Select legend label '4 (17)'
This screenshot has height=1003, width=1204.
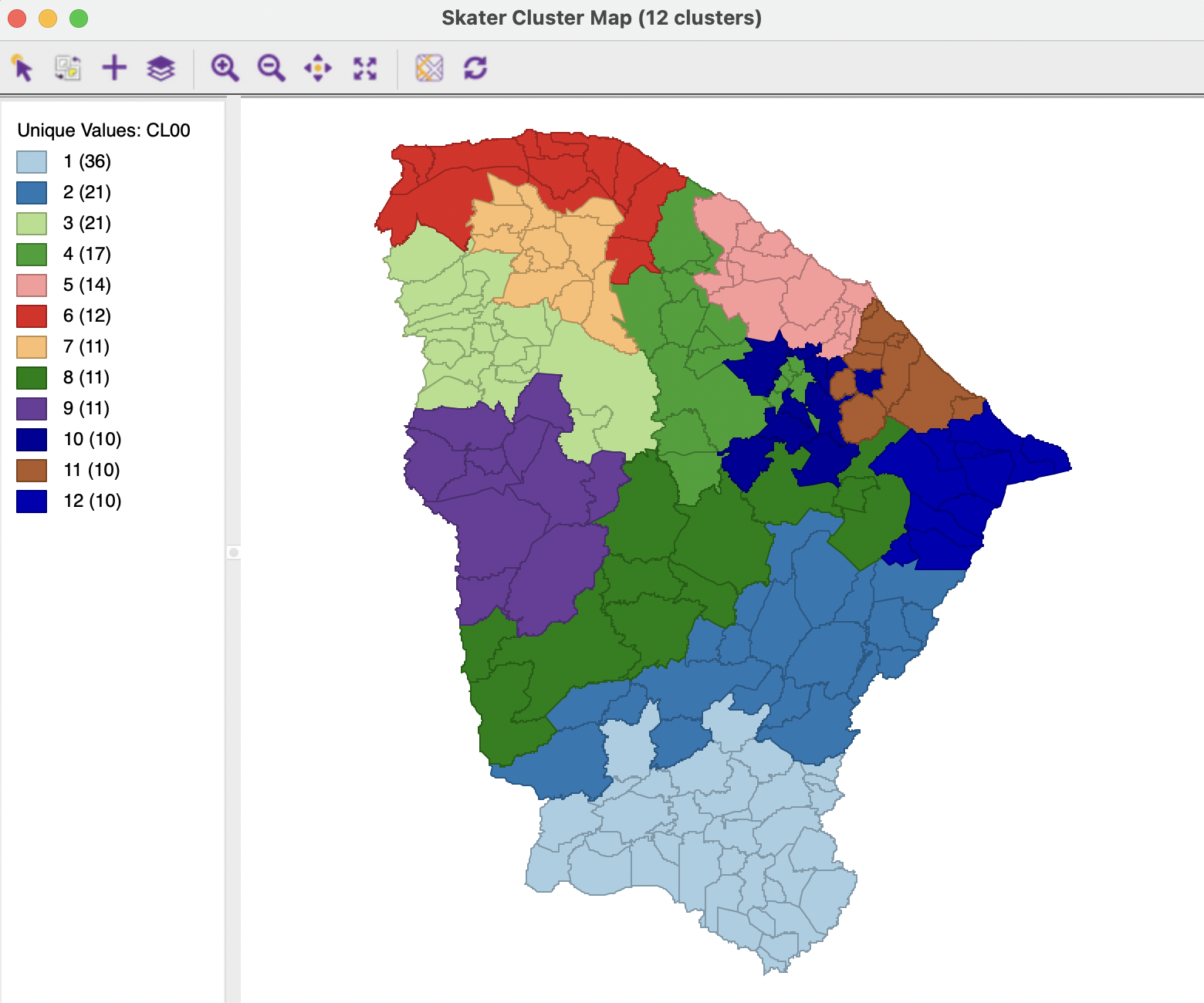coord(87,254)
